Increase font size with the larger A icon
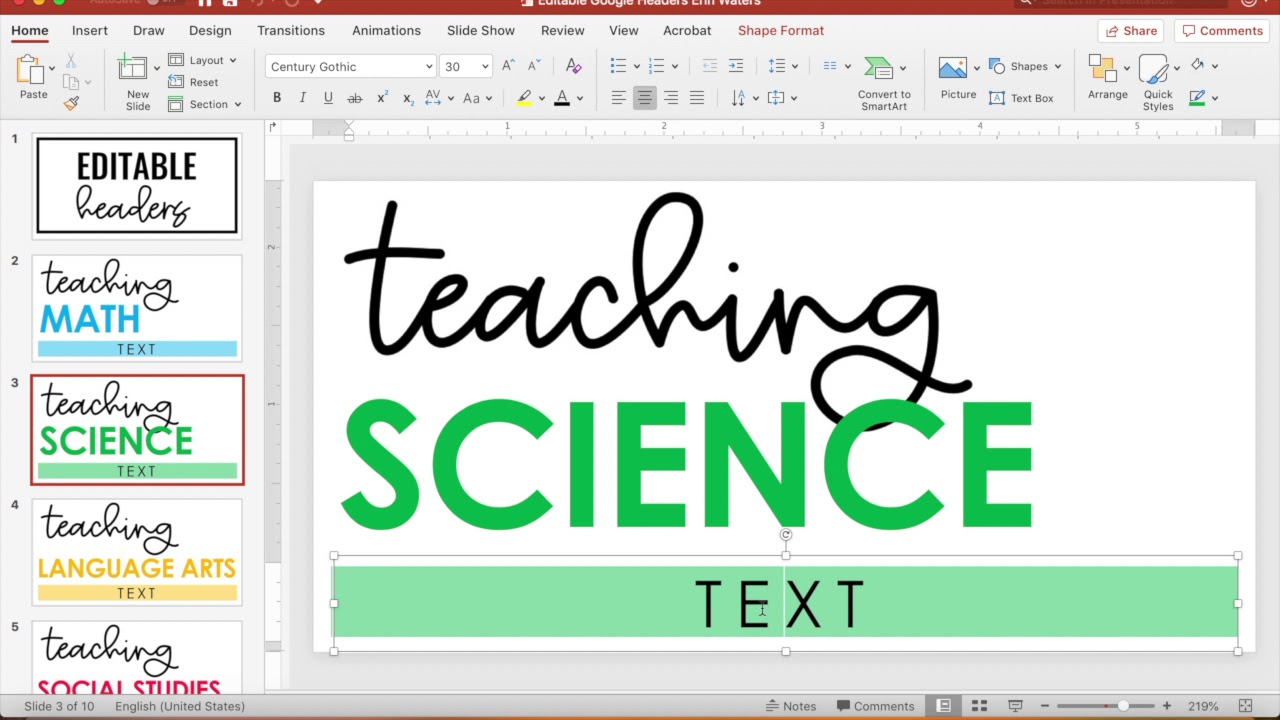 tap(508, 66)
